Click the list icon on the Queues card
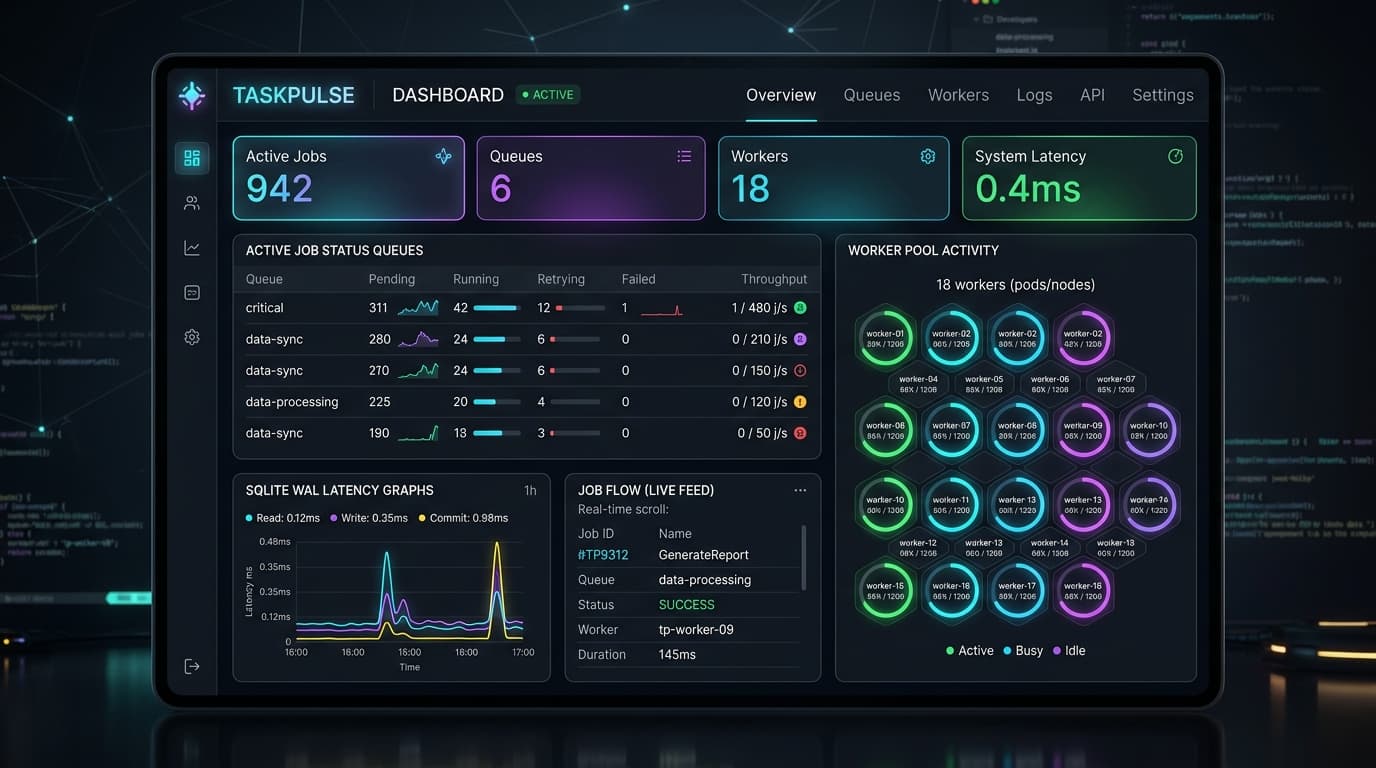 click(x=684, y=156)
